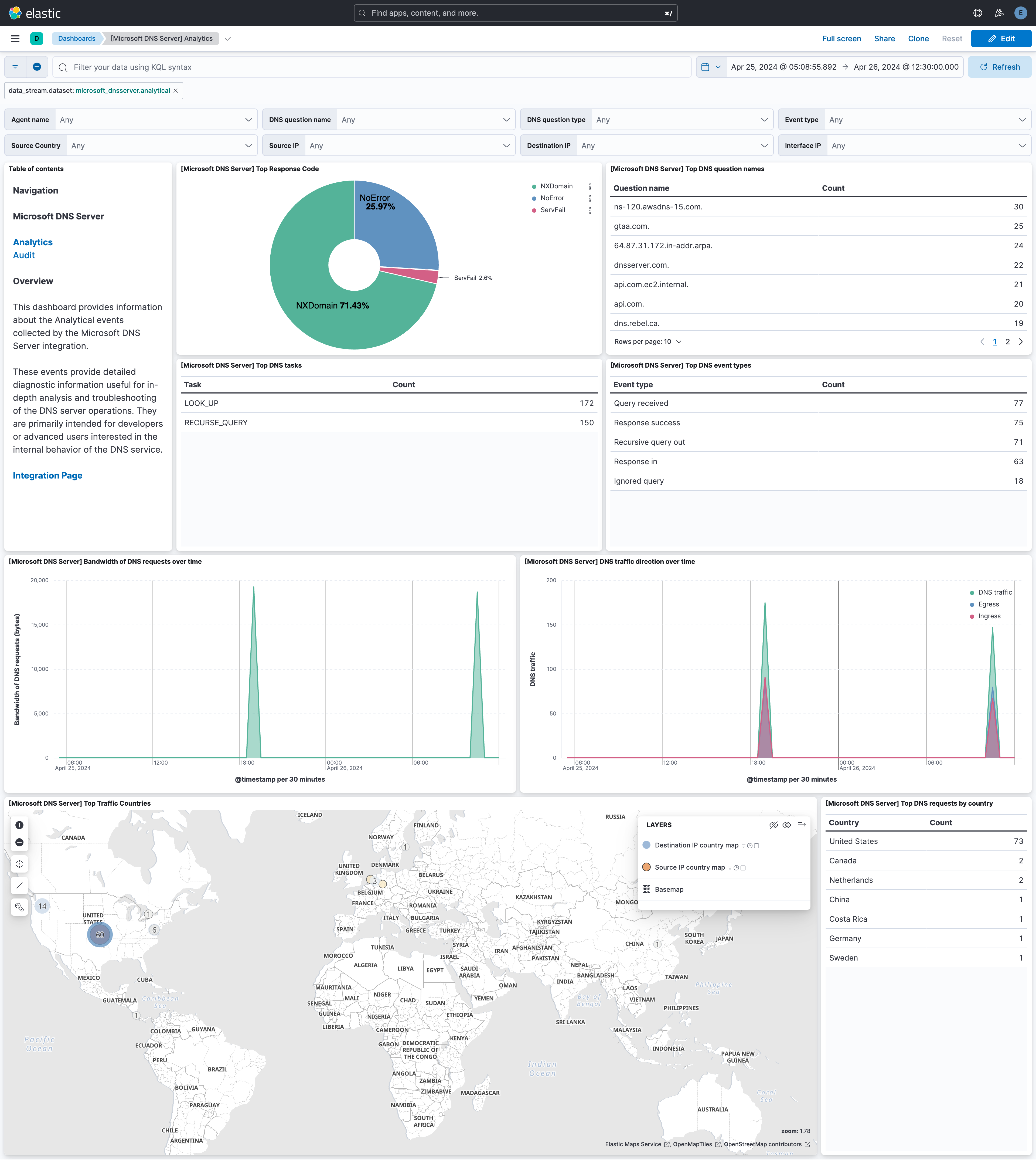Open the Integration Page link
The image size is (1036, 1160).
tap(47, 475)
